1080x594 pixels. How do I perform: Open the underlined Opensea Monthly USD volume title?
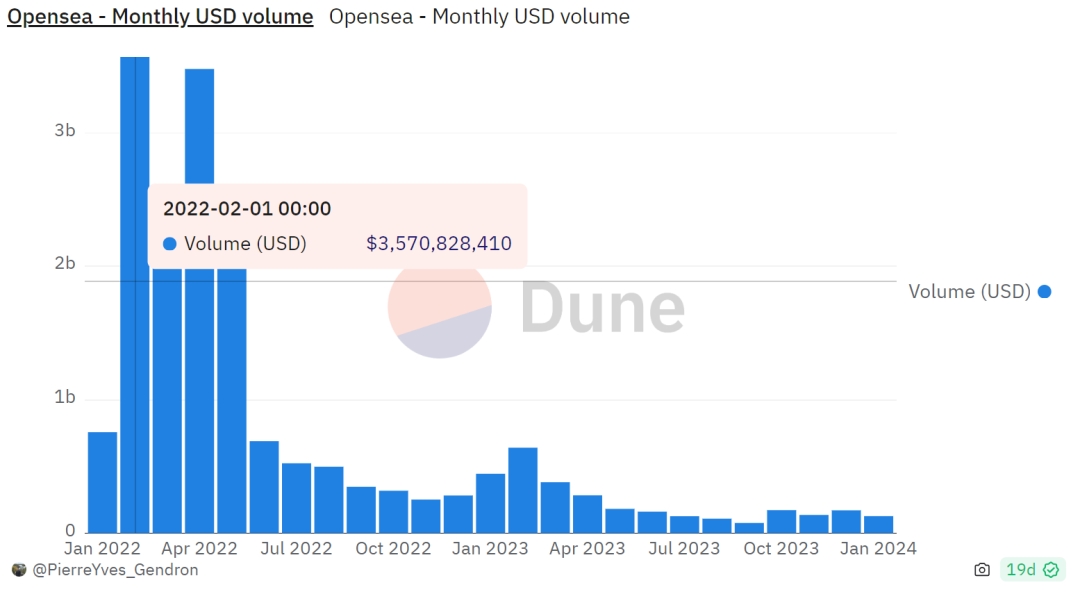click(x=160, y=17)
